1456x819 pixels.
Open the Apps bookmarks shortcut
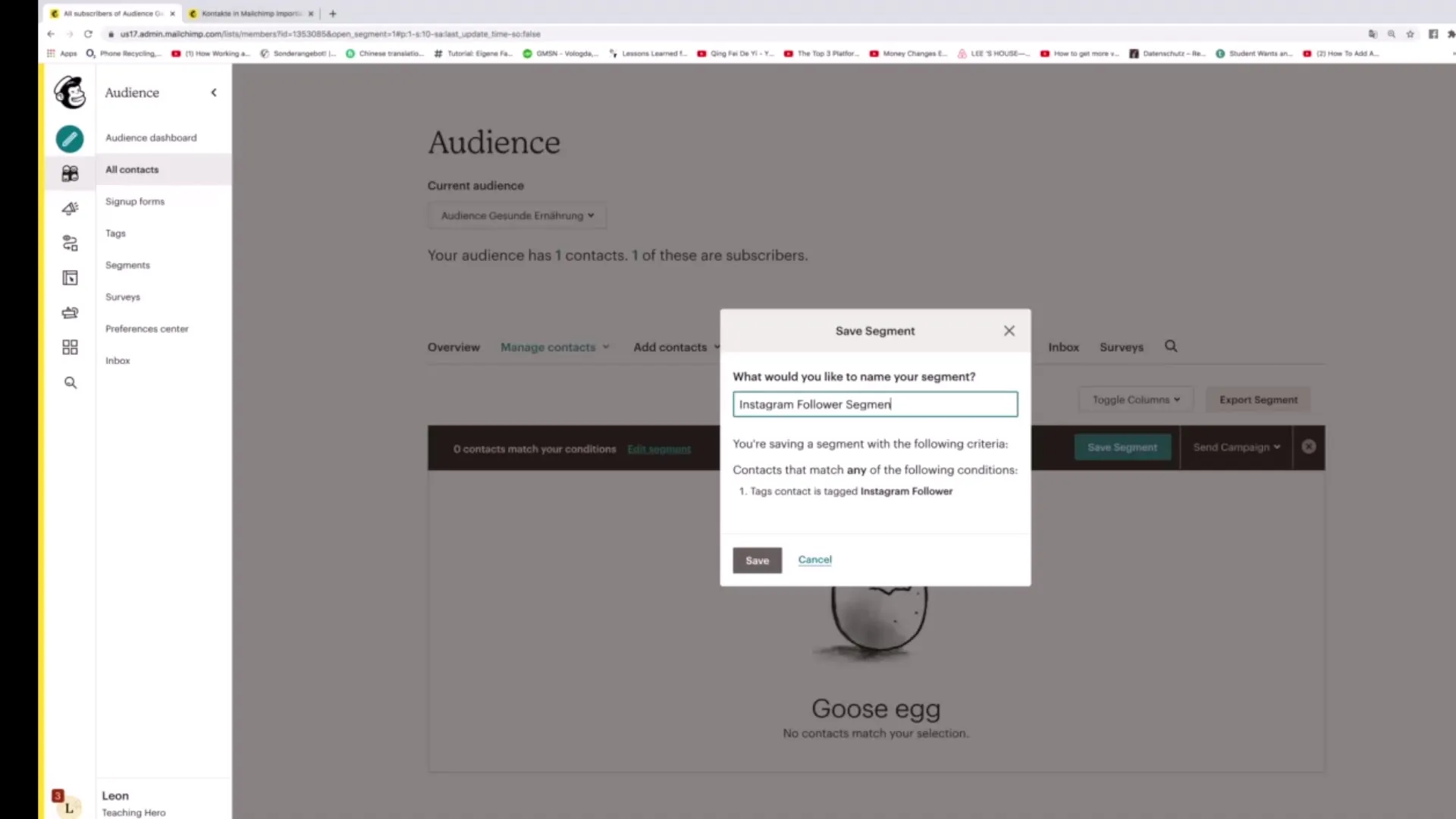[x=62, y=54]
